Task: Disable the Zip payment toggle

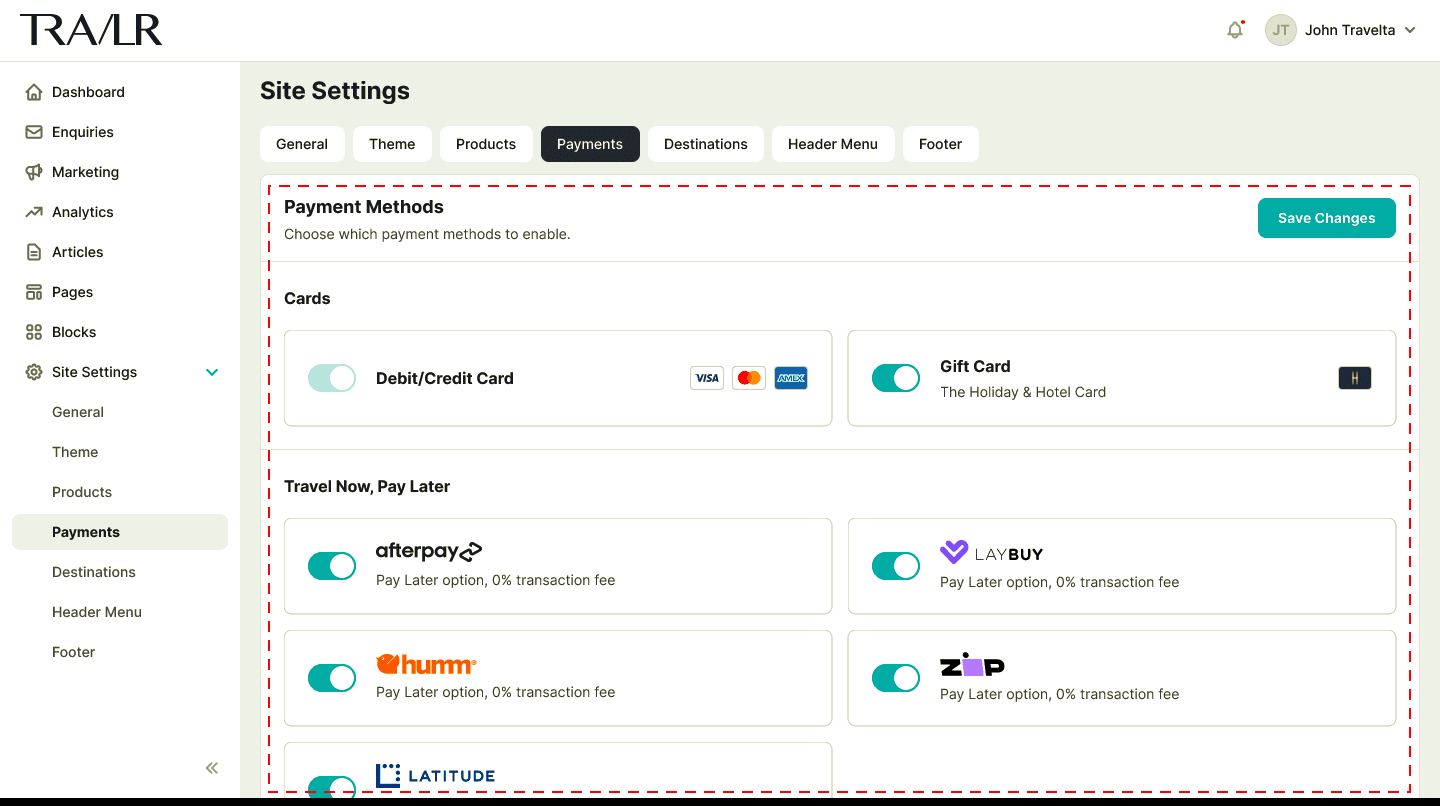Action: click(x=896, y=678)
